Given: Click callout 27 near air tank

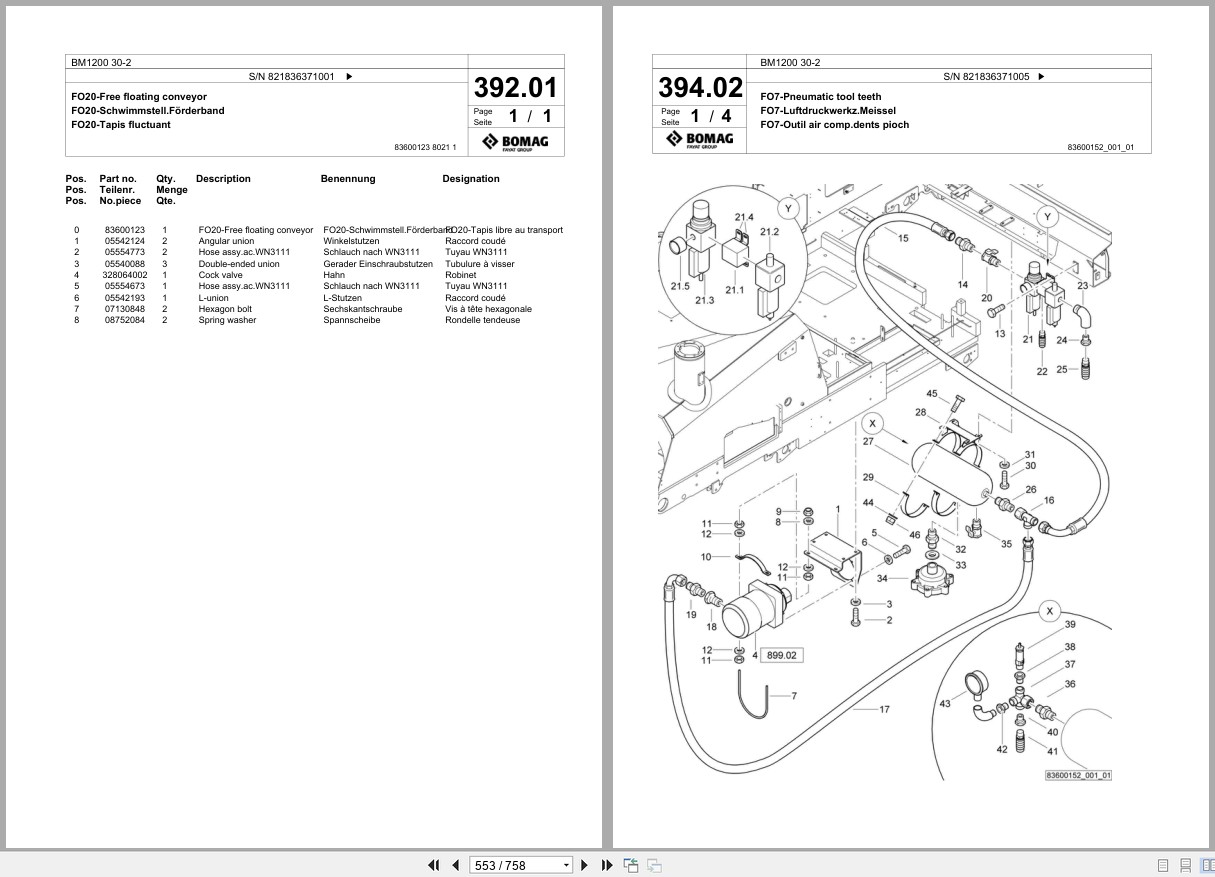Looking at the screenshot, I should [x=868, y=441].
